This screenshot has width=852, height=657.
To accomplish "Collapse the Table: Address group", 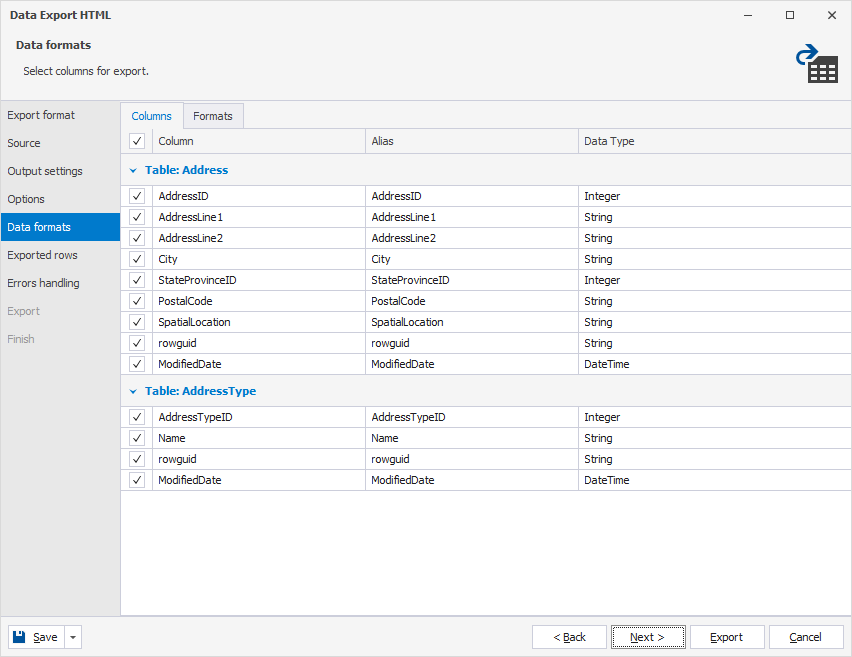I will 133,171.
